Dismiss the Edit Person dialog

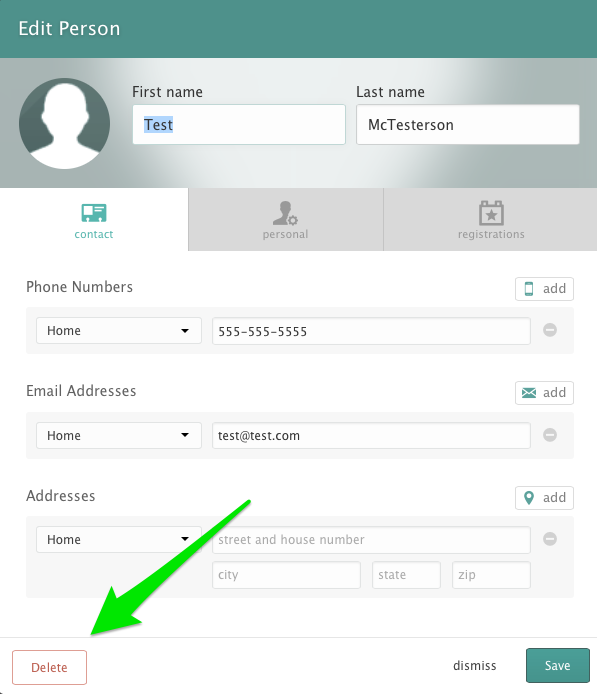[474, 666]
